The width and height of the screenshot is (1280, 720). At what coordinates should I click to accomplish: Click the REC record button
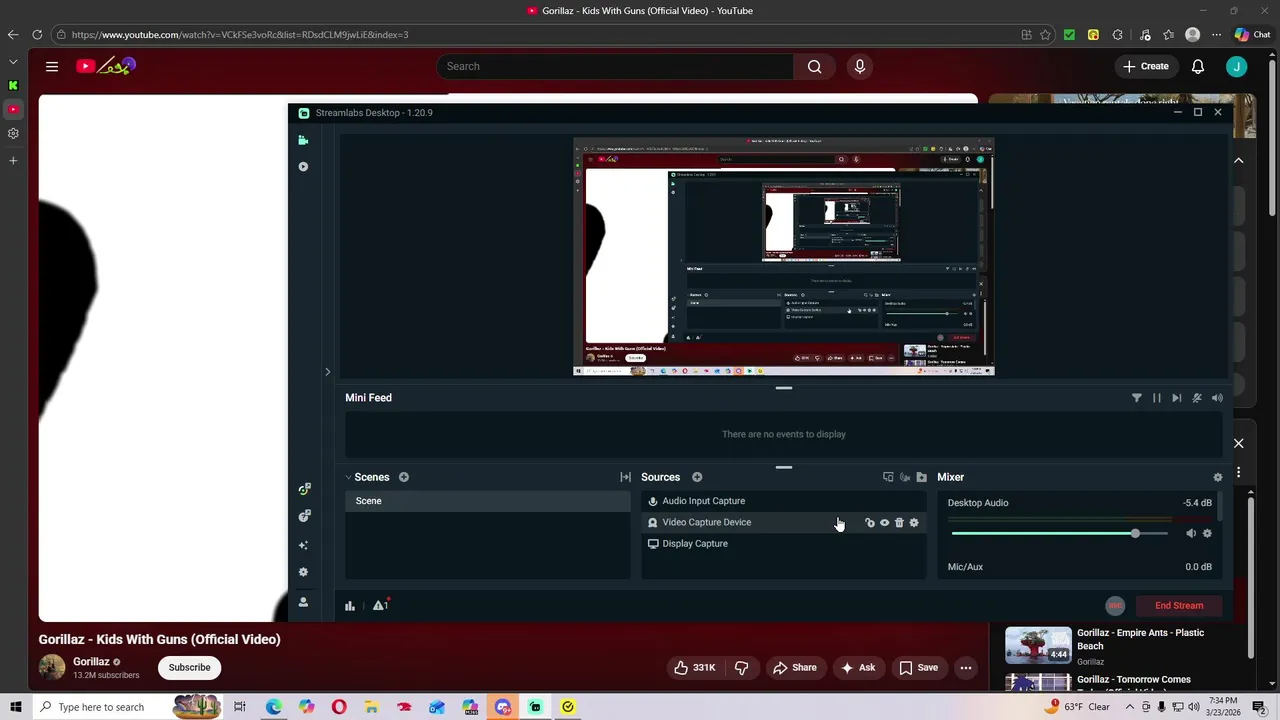(x=1115, y=605)
